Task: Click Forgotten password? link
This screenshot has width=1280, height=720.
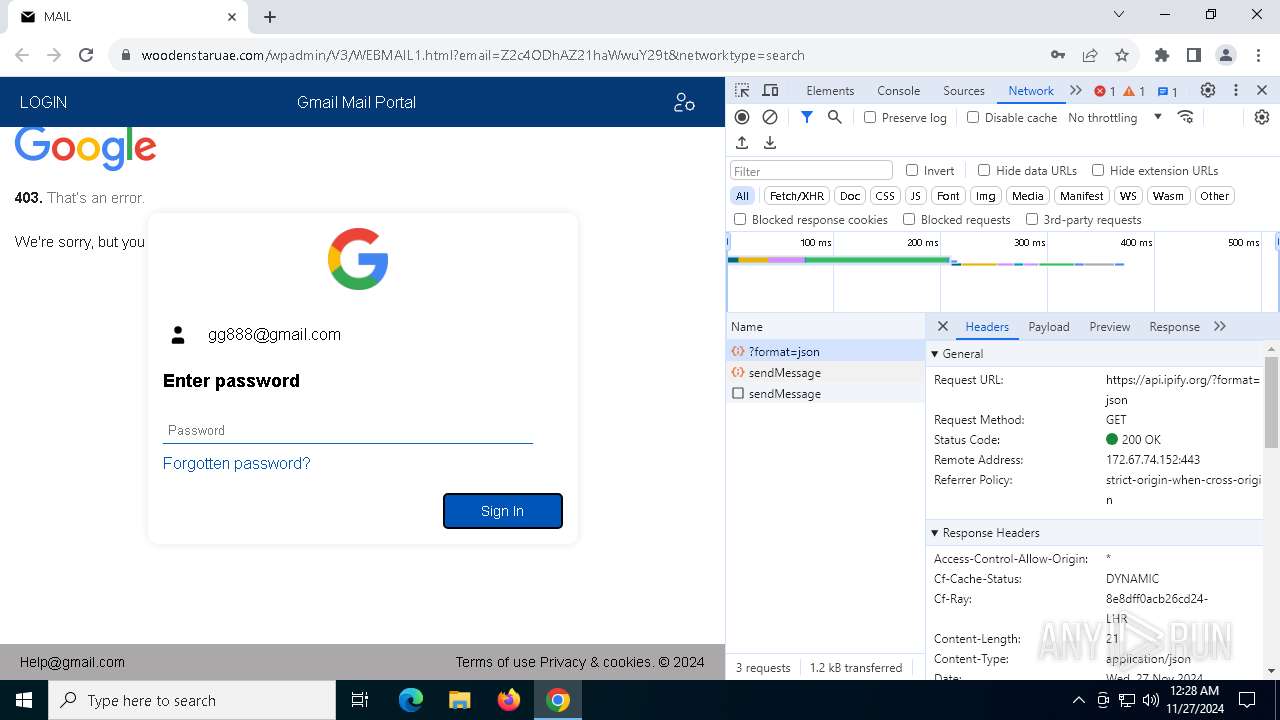Action: (237, 463)
